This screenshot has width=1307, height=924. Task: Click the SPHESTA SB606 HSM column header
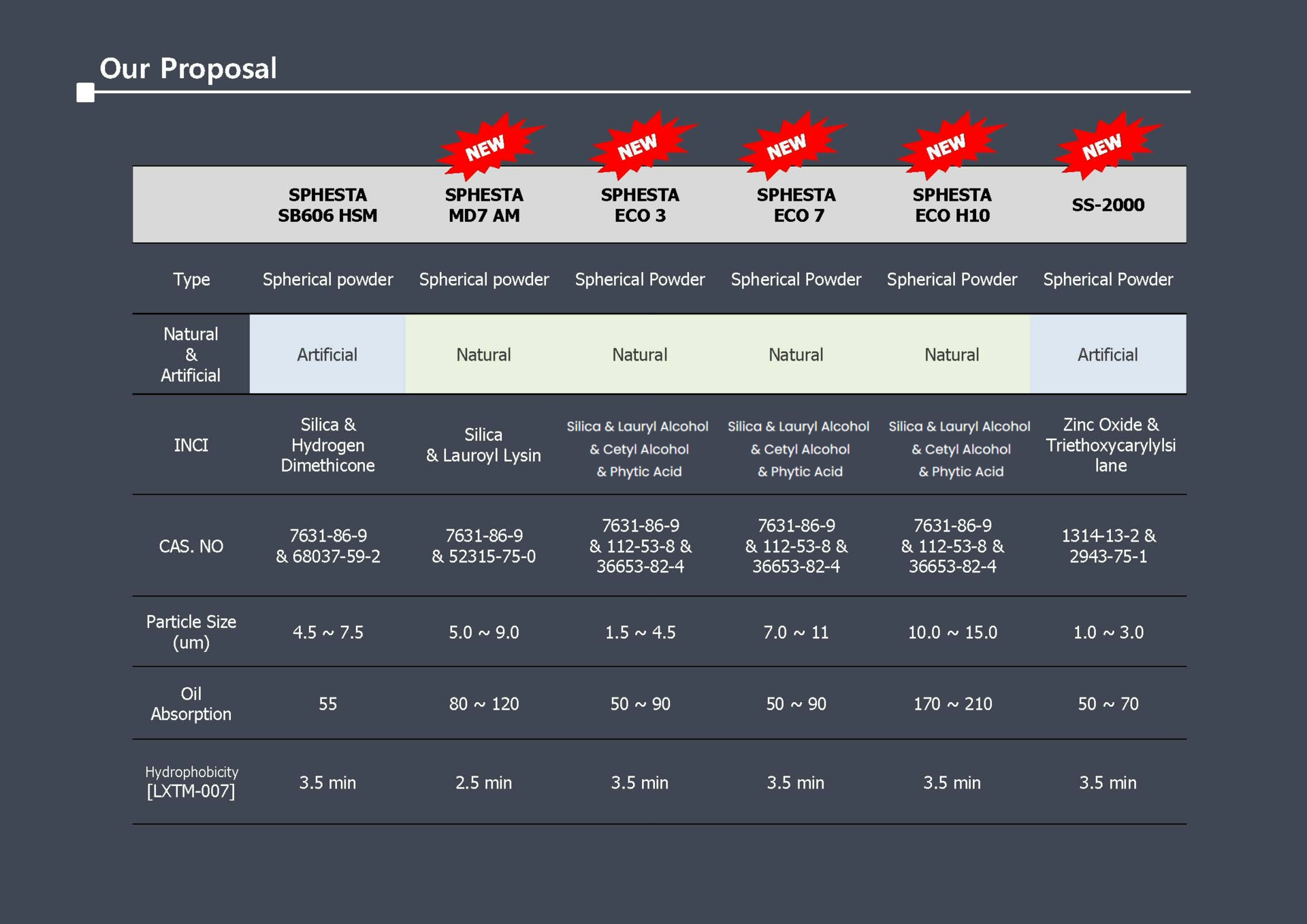327,205
